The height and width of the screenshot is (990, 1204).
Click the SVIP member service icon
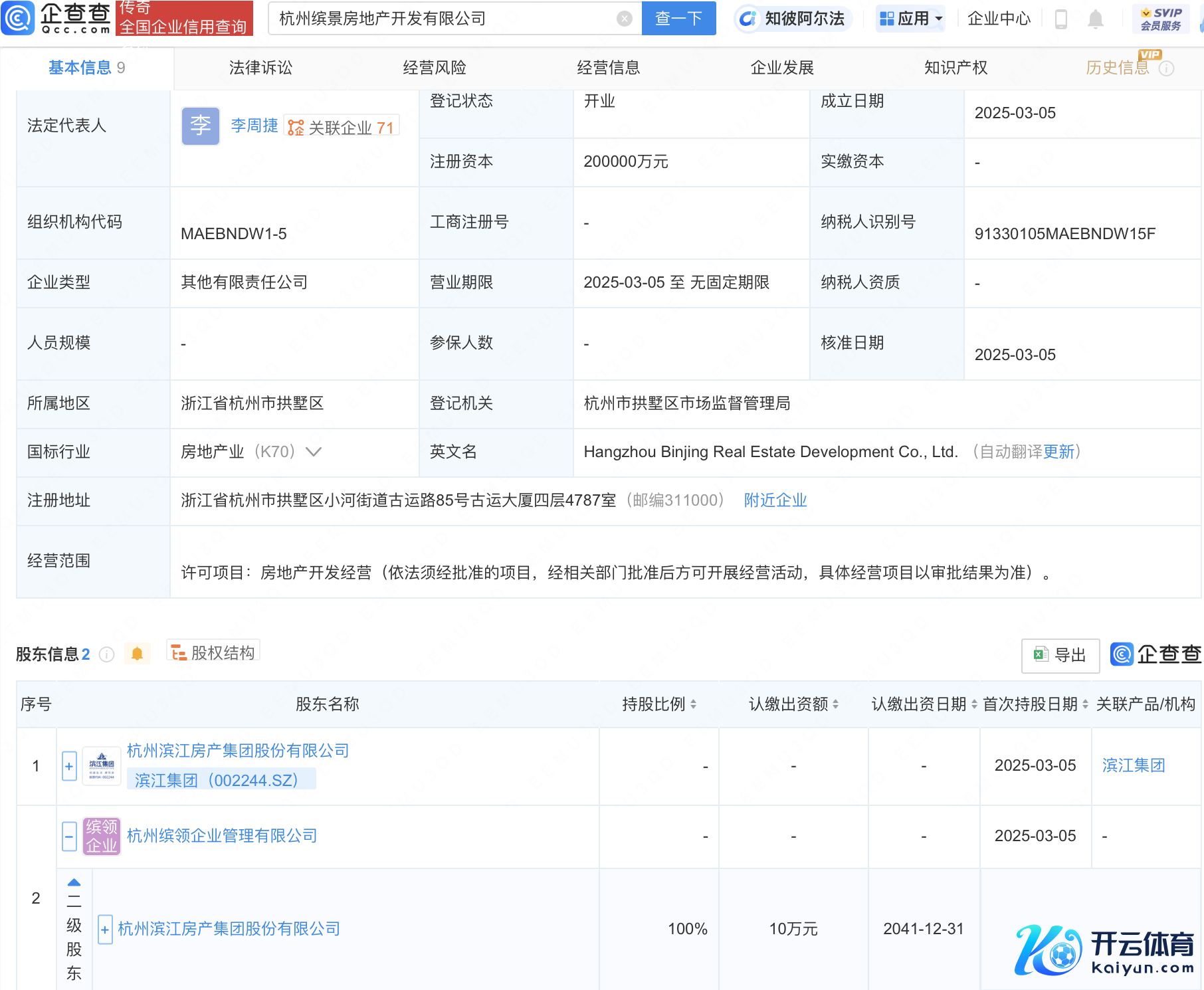[x=1161, y=19]
